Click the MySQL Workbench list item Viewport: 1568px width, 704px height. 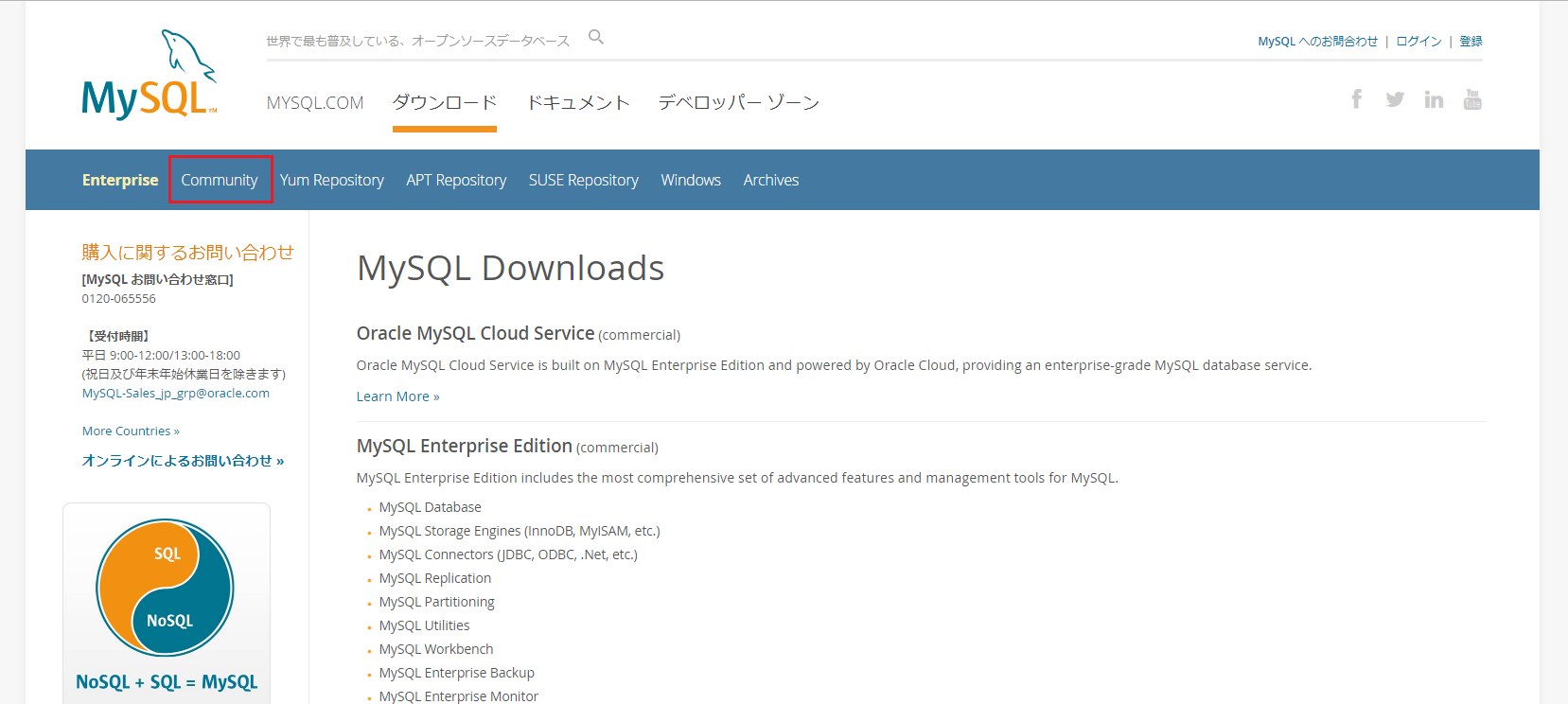coord(436,649)
